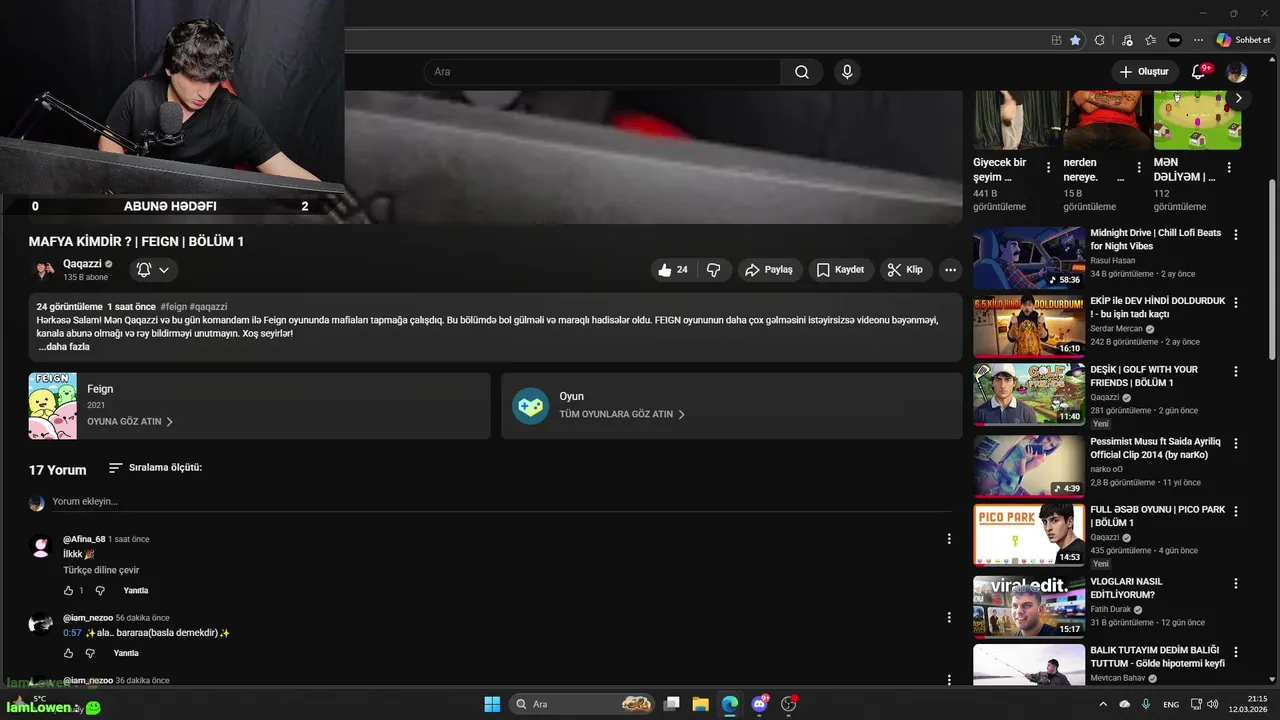1280x720 pixels.
Task: Open options for @iam_nezoo 56 dakika önce comment
Action: pyautogui.click(x=949, y=618)
